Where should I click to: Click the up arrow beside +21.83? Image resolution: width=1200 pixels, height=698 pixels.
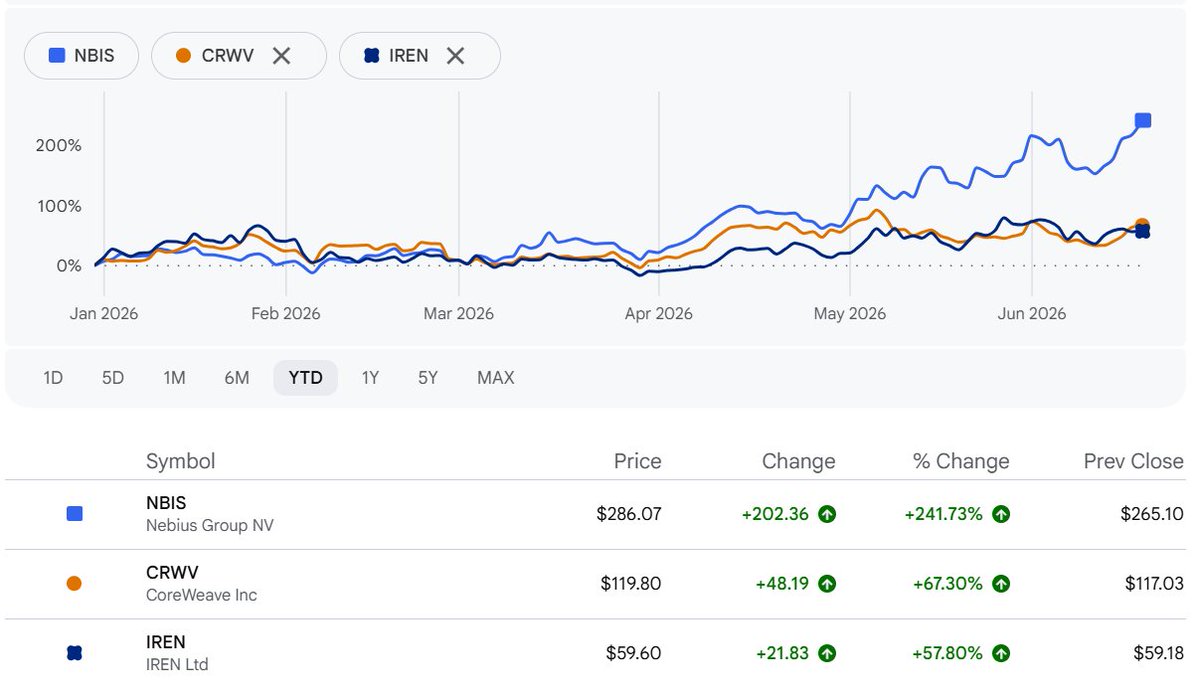click(x=827, y=653)
